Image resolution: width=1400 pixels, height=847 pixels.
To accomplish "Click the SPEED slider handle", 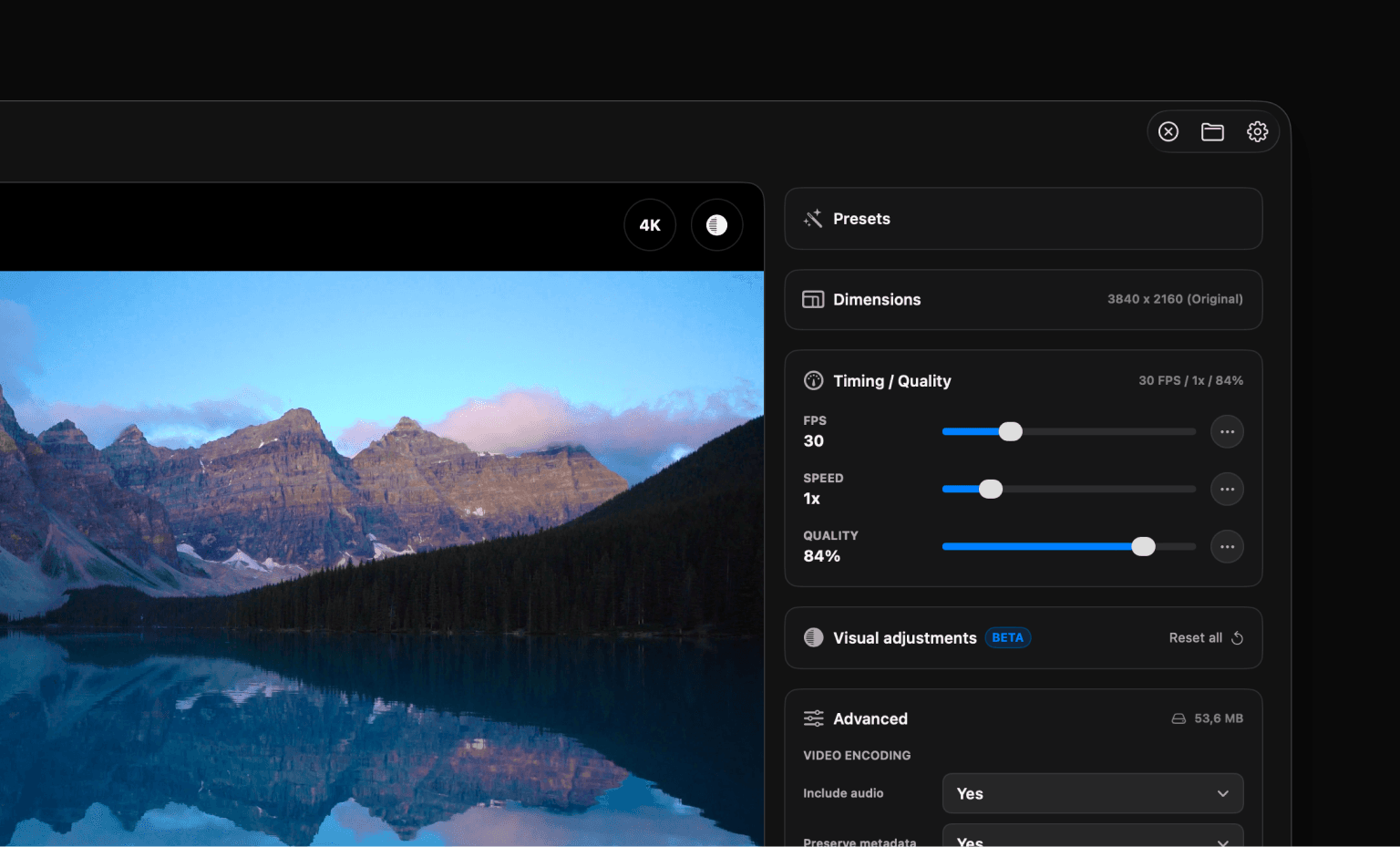I will pyautogui.click(x=991, y=490).
